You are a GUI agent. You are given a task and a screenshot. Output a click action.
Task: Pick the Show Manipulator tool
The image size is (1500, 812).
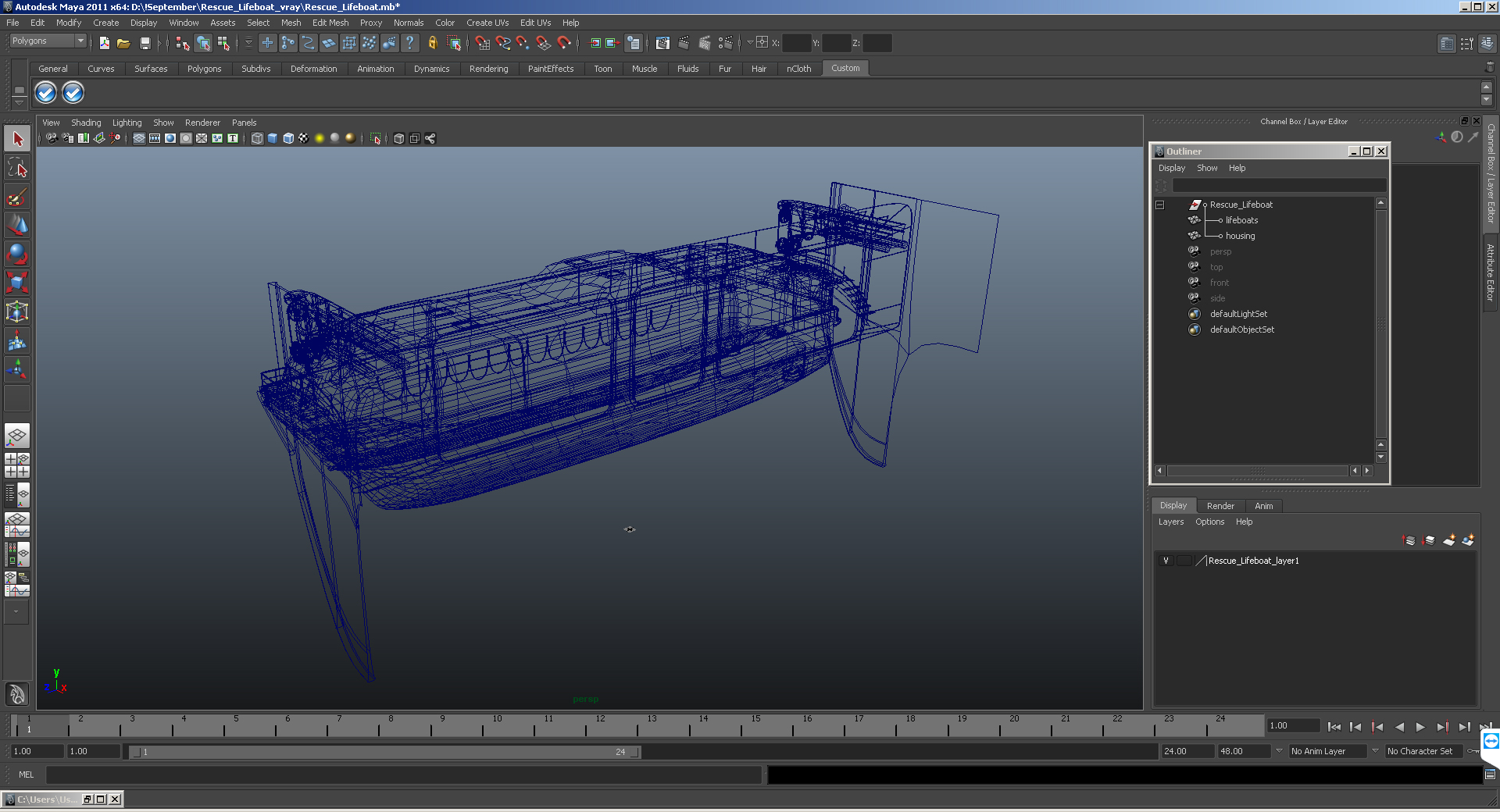[17, 369]
